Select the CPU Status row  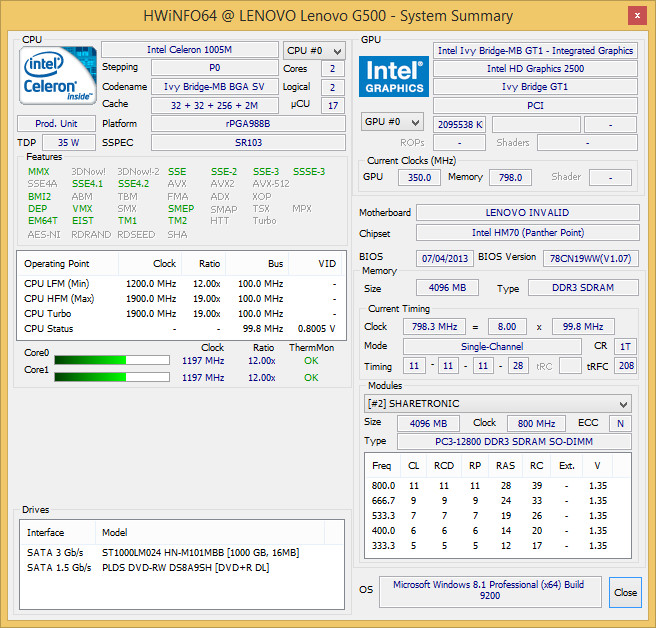(181, 329)
